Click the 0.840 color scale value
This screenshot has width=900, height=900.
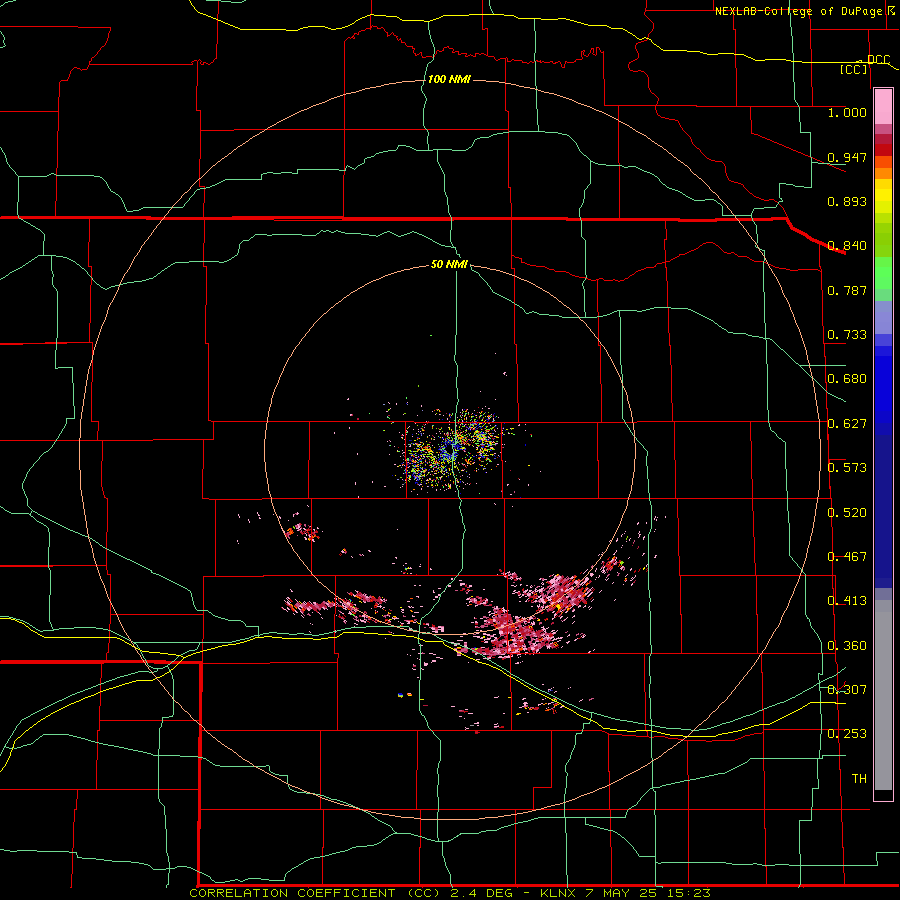tap(847, 246)
